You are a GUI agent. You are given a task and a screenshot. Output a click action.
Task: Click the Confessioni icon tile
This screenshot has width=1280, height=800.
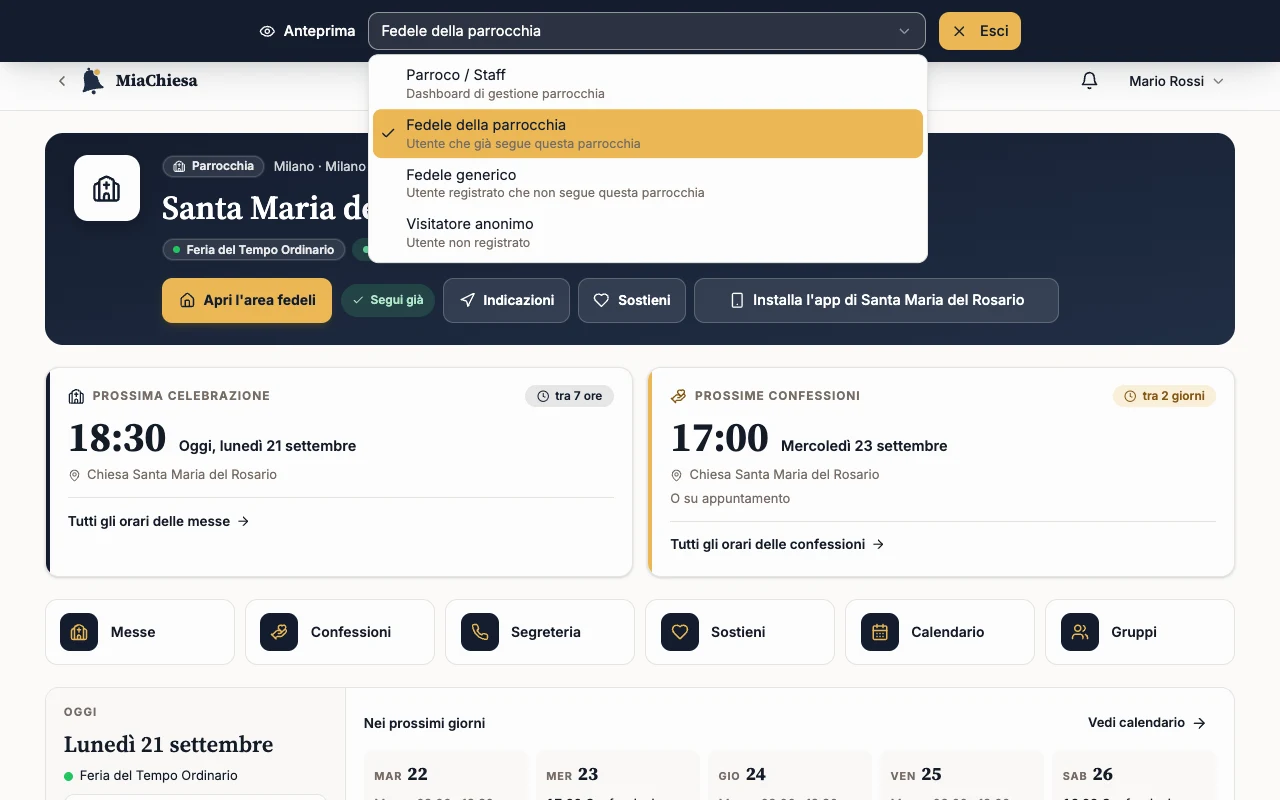coord(279,632)
